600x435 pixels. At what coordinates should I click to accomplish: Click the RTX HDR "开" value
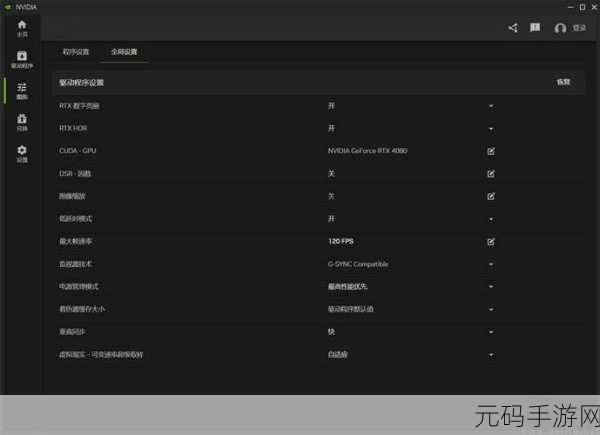[x=331, y=128]
